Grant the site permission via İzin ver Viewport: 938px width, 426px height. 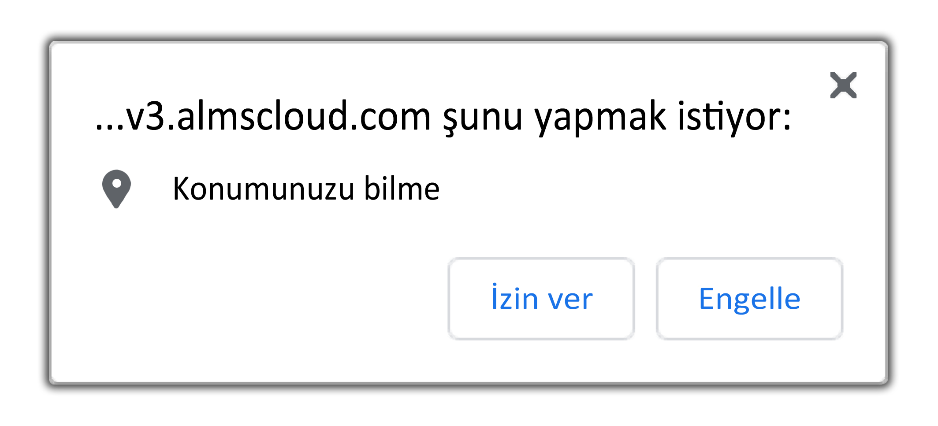click(x=541, y=299)
